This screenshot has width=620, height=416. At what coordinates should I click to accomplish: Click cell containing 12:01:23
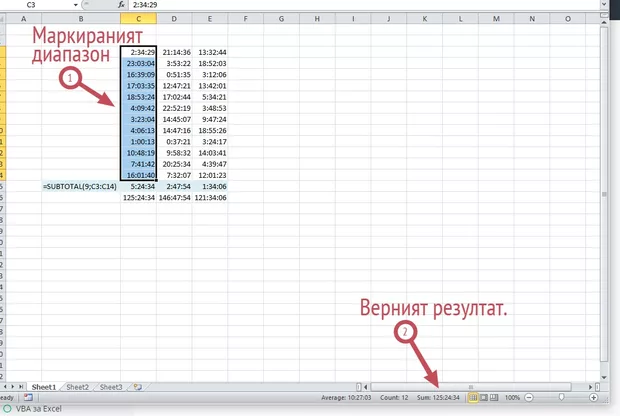click(210, 175)
